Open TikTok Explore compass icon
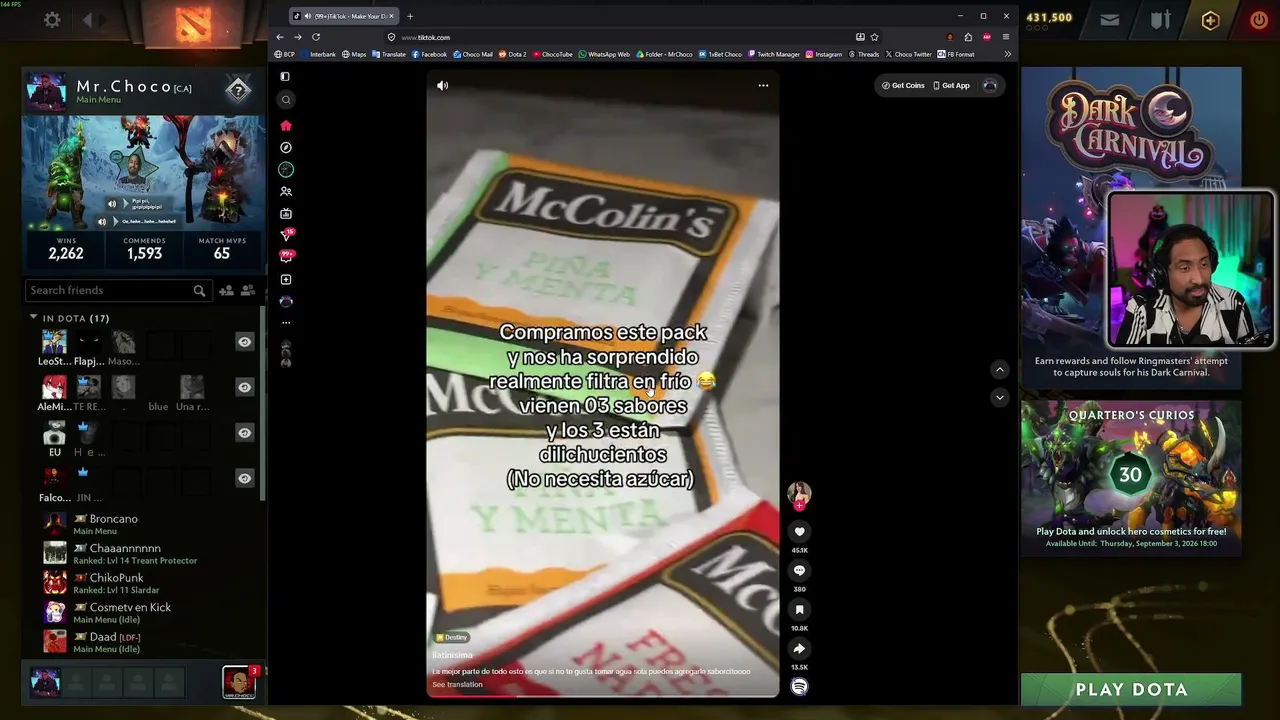Screen dimensions: 1280x720 click(286, 147)
